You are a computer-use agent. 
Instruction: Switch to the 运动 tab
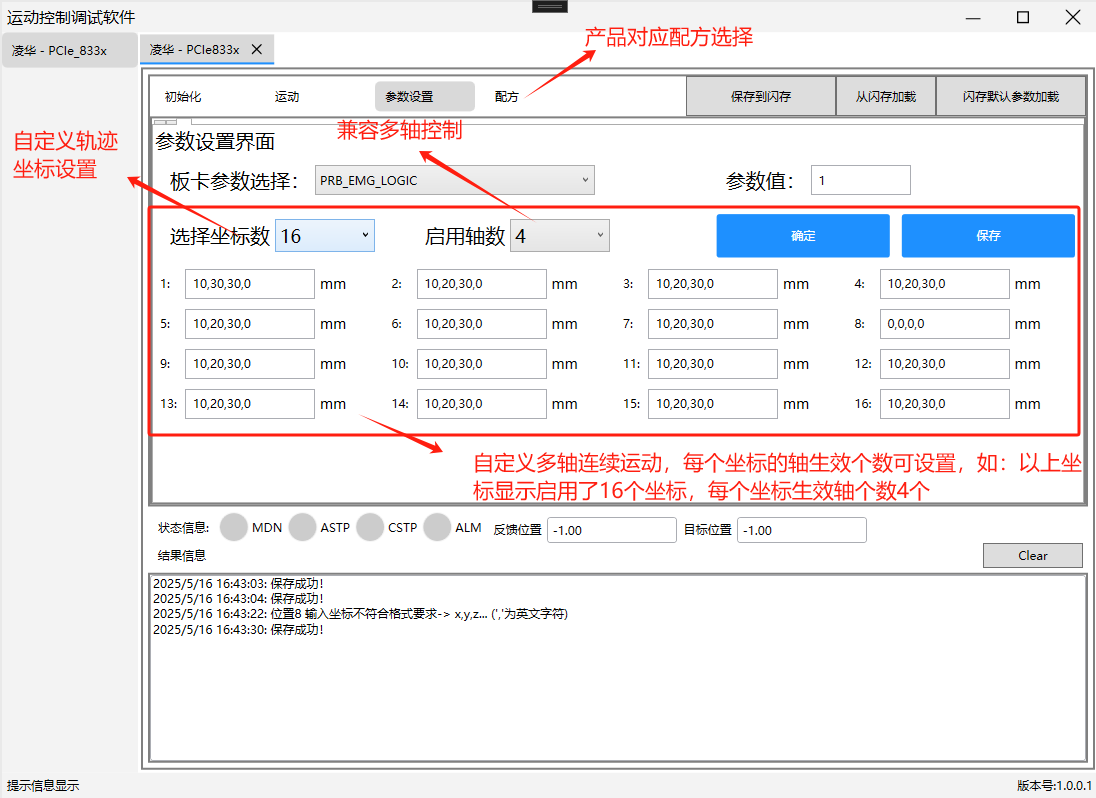[285, 96]
